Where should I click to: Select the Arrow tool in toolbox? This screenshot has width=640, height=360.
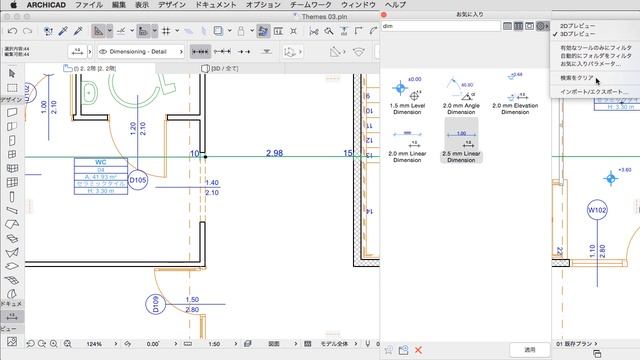click(12, 73)
